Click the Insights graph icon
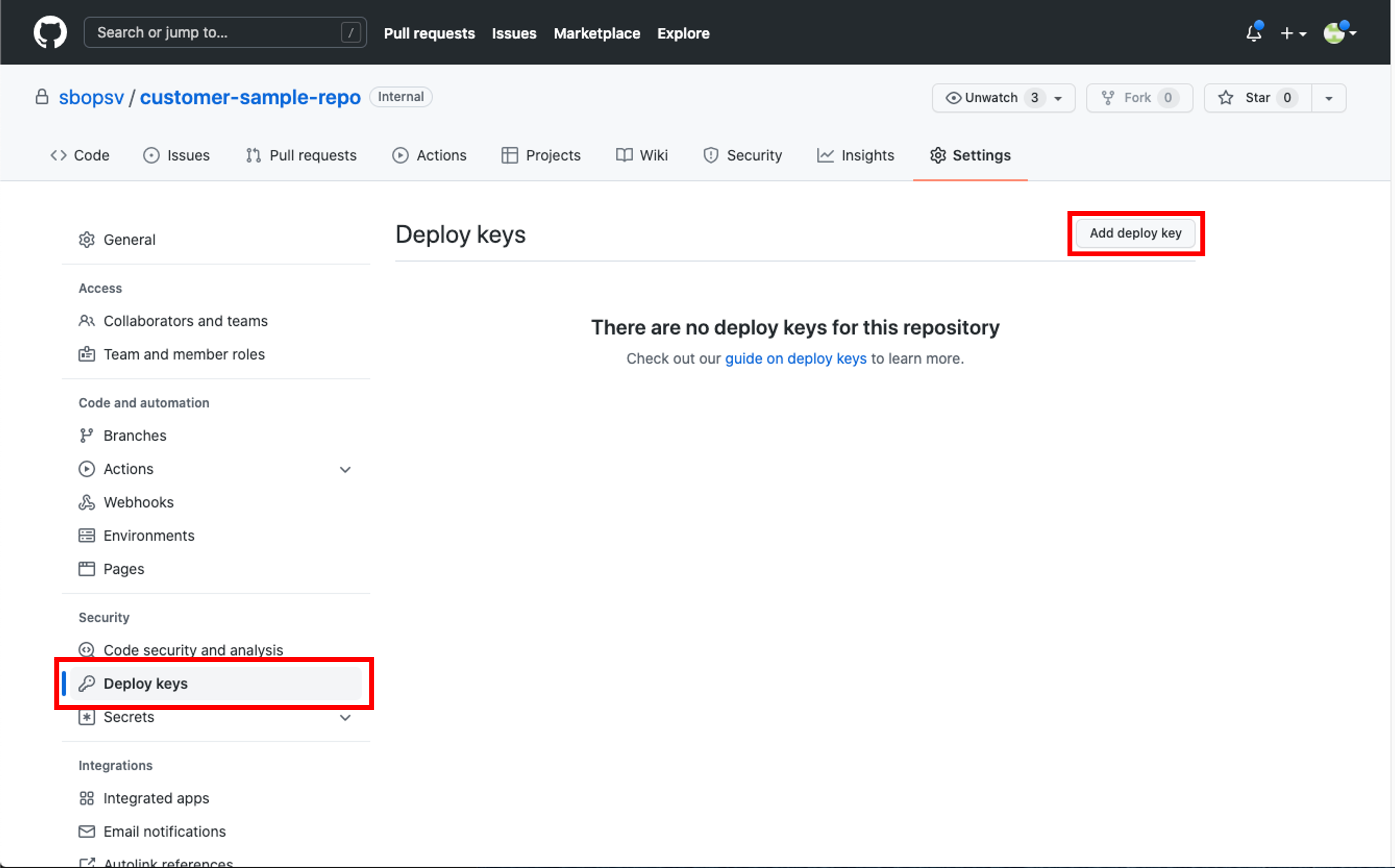Screen dimensions: 1395x868 coord(825,155)
